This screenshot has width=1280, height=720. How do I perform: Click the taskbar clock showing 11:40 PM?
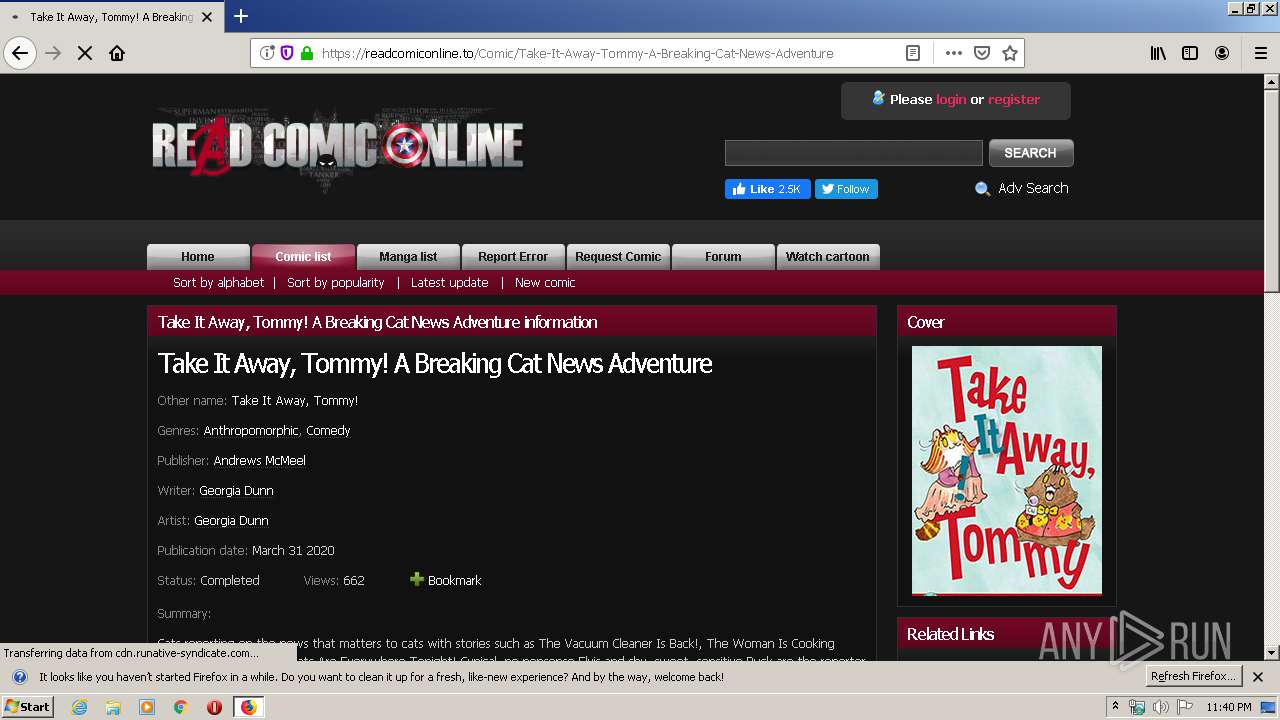point(1229,707)
